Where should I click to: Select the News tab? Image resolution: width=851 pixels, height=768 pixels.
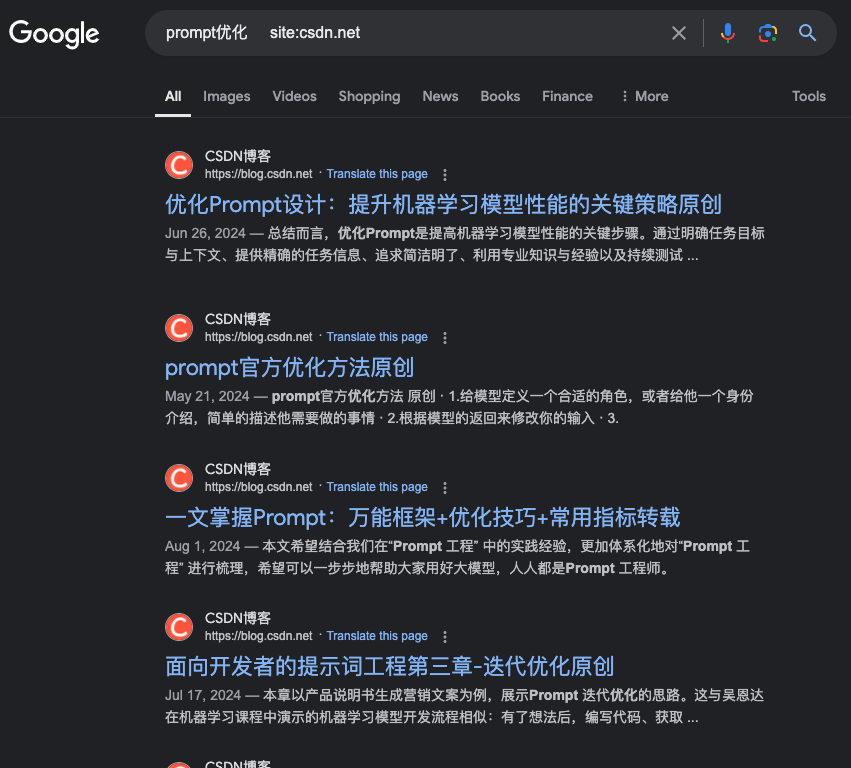click(x=440, y=96)
